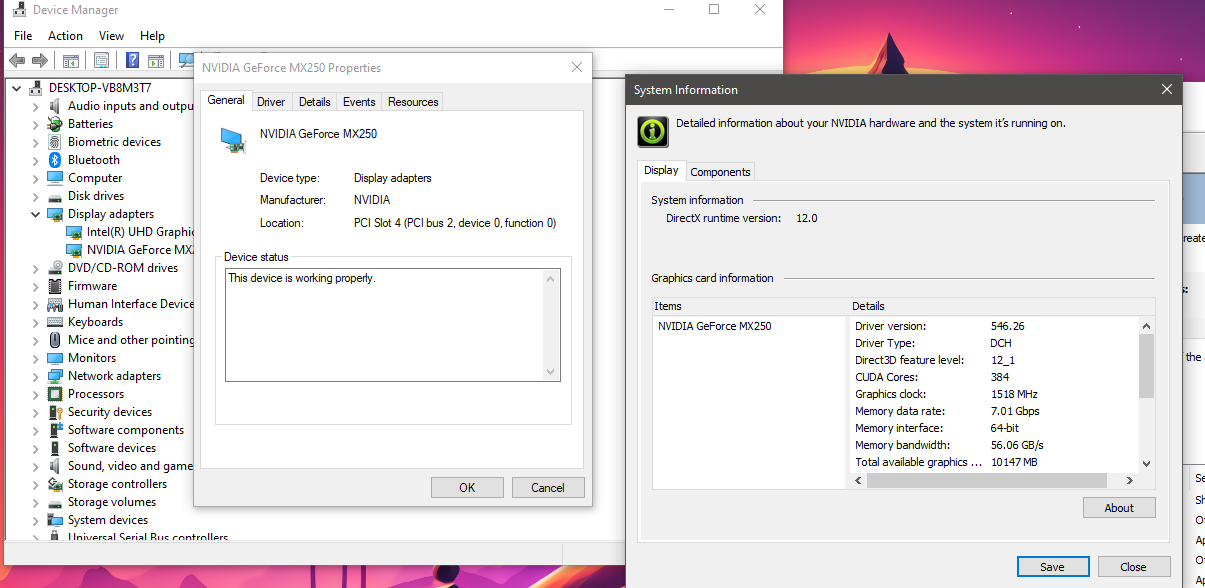Select the Keyboards category icon
The image size is (1205, 588).
[55, 322]
